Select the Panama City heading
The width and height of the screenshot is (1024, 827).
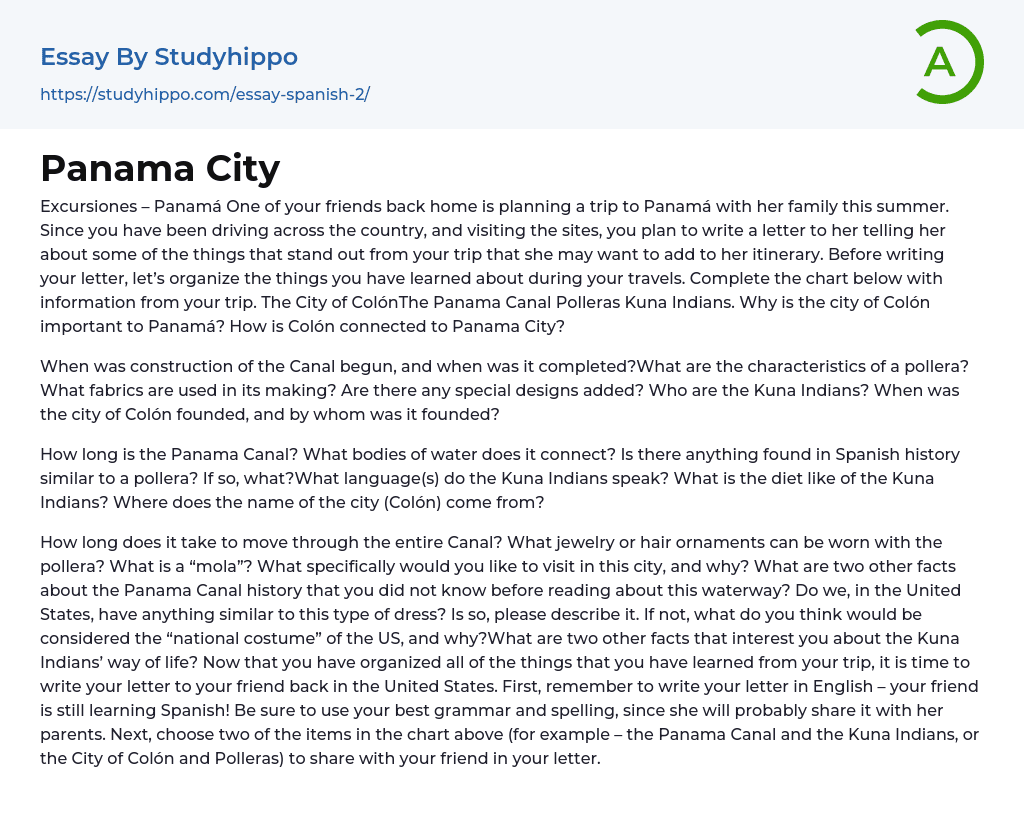[x=160, y=168]
